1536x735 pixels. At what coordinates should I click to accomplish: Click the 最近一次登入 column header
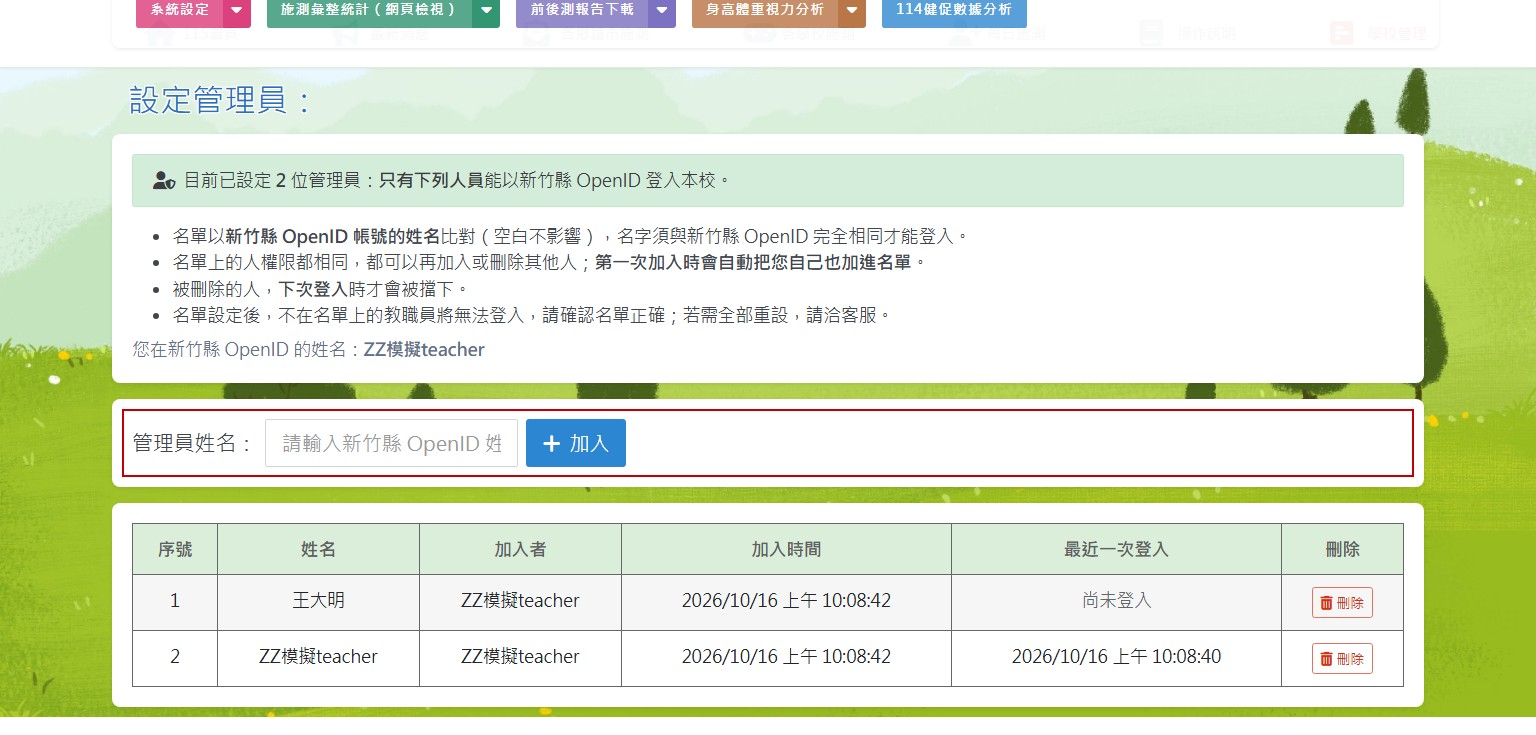(1116, 549)
